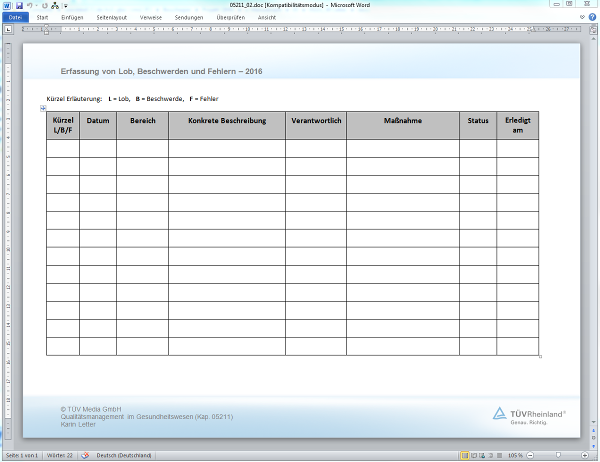Click the table move handle icon
Image resolution: width=600 pixels, height=462 pixels.
click(x=43, y=108)
